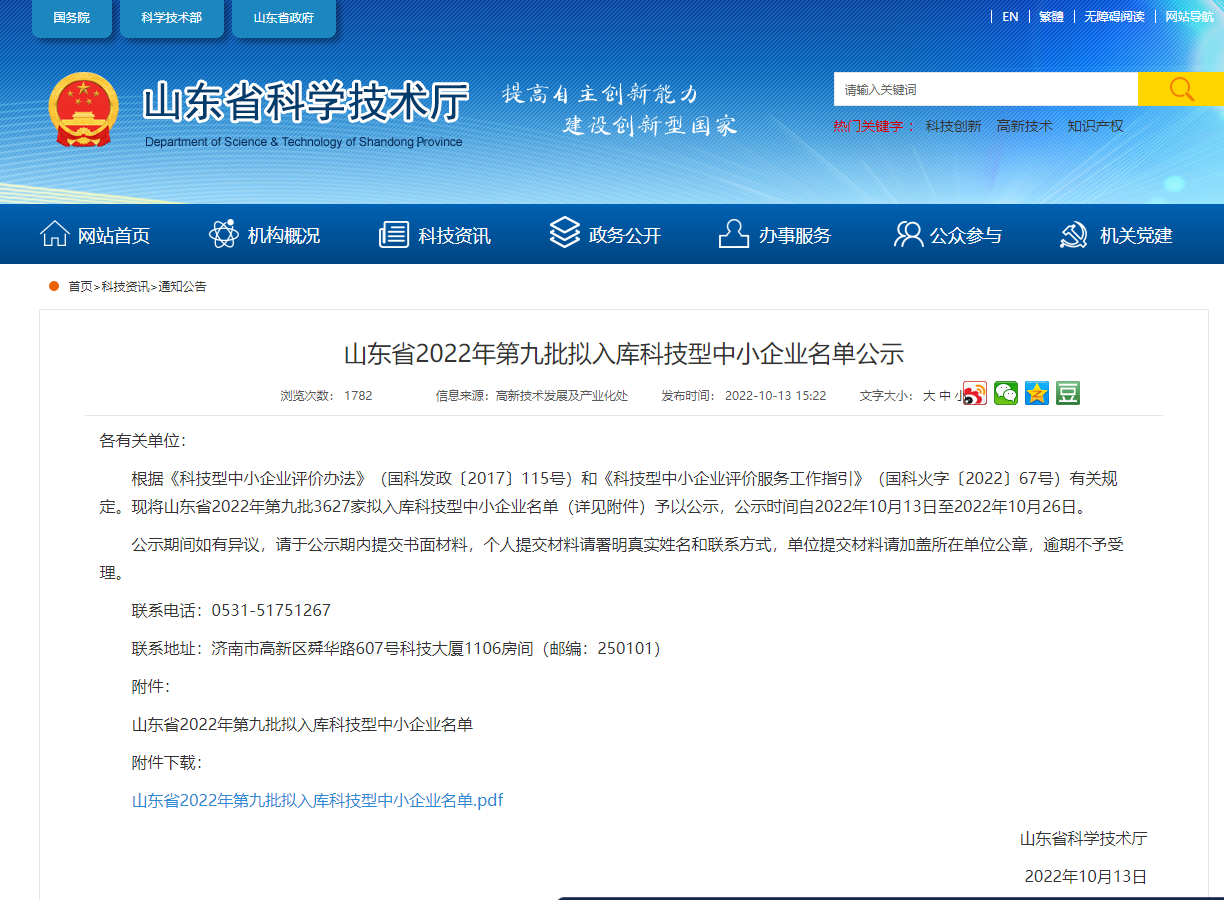Set text size to 大

[928, 396]
